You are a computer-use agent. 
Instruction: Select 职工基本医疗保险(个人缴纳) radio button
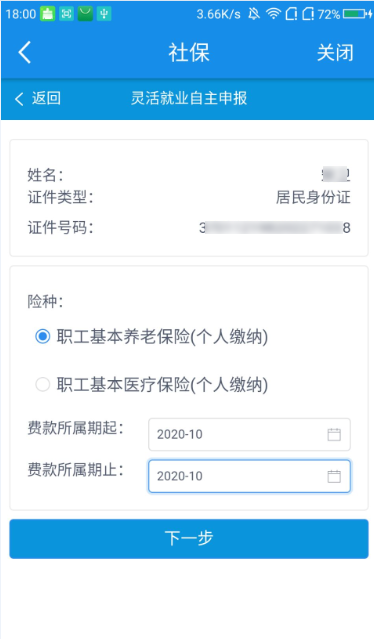(x=42, y=384)
